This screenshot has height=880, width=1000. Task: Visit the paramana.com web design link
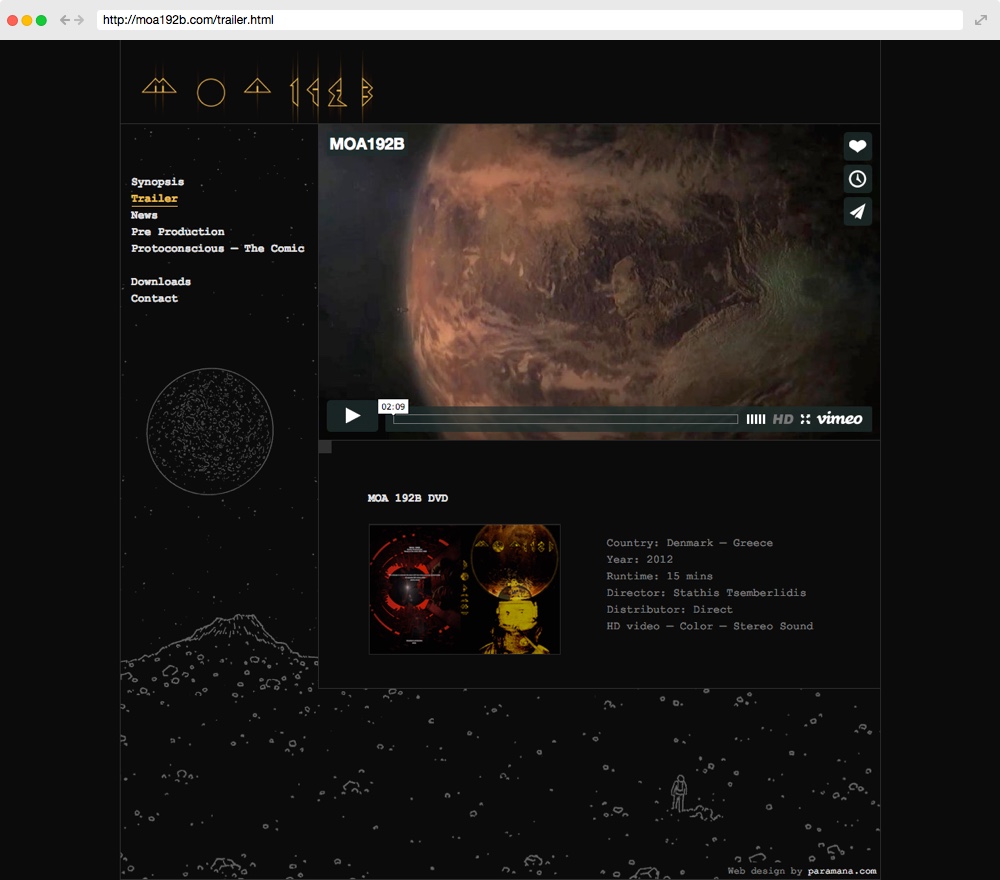pos(841,871)
